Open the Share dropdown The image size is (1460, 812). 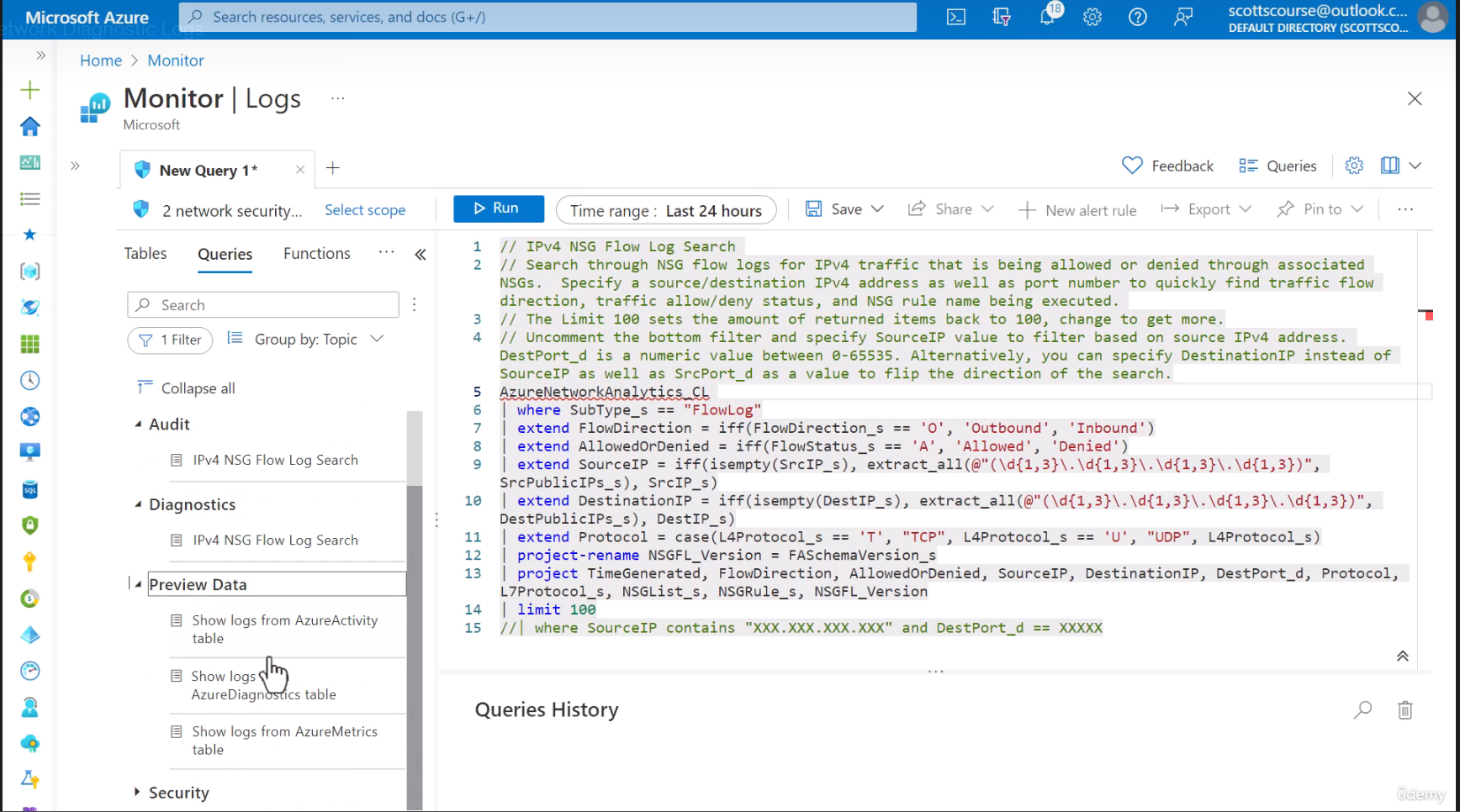click(x=951, y=209)
